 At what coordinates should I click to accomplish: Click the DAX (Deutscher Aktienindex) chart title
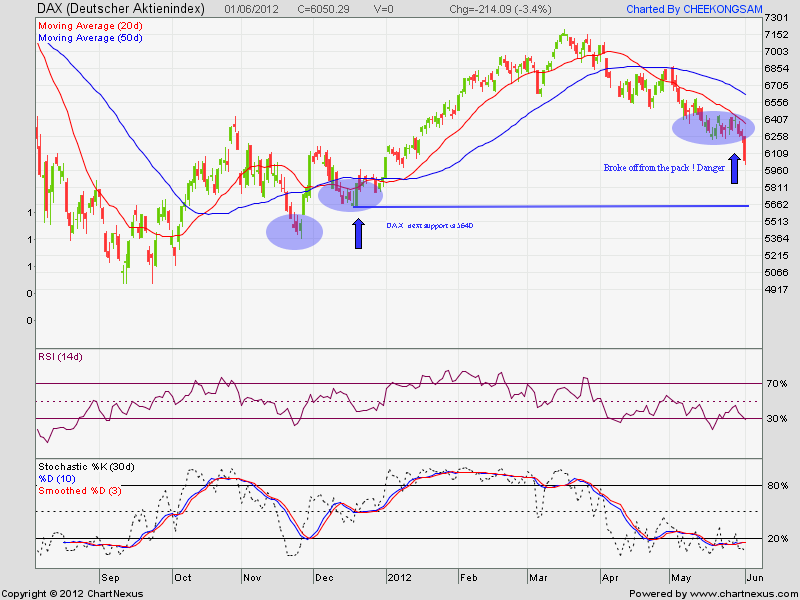pos(121,9)
